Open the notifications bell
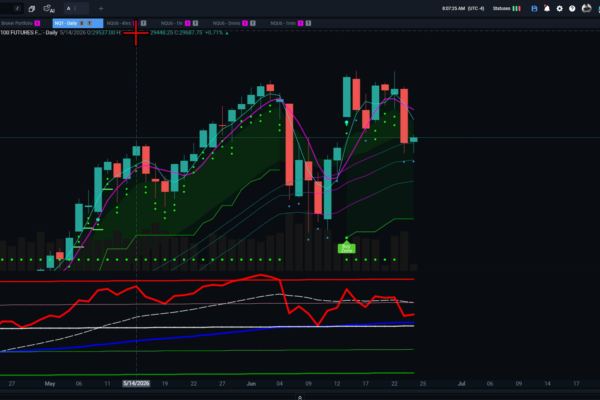The image size is (600, 400). tap(547, 8)
